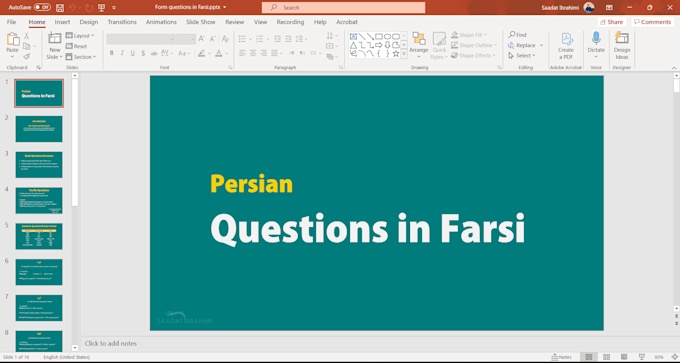Switch to the Design tab
This screenshot has height=363, width=680.
pyautogui.click(x=89, y=22)
